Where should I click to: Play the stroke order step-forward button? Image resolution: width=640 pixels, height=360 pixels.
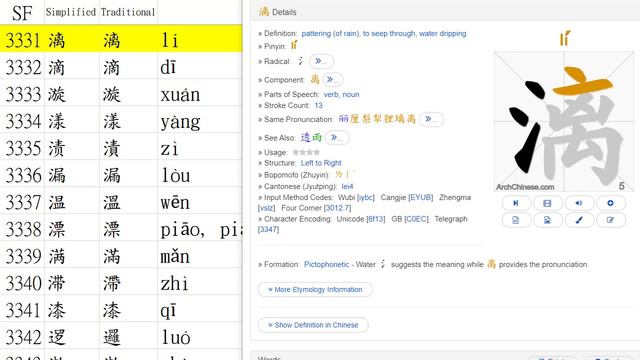click(516, 203)
